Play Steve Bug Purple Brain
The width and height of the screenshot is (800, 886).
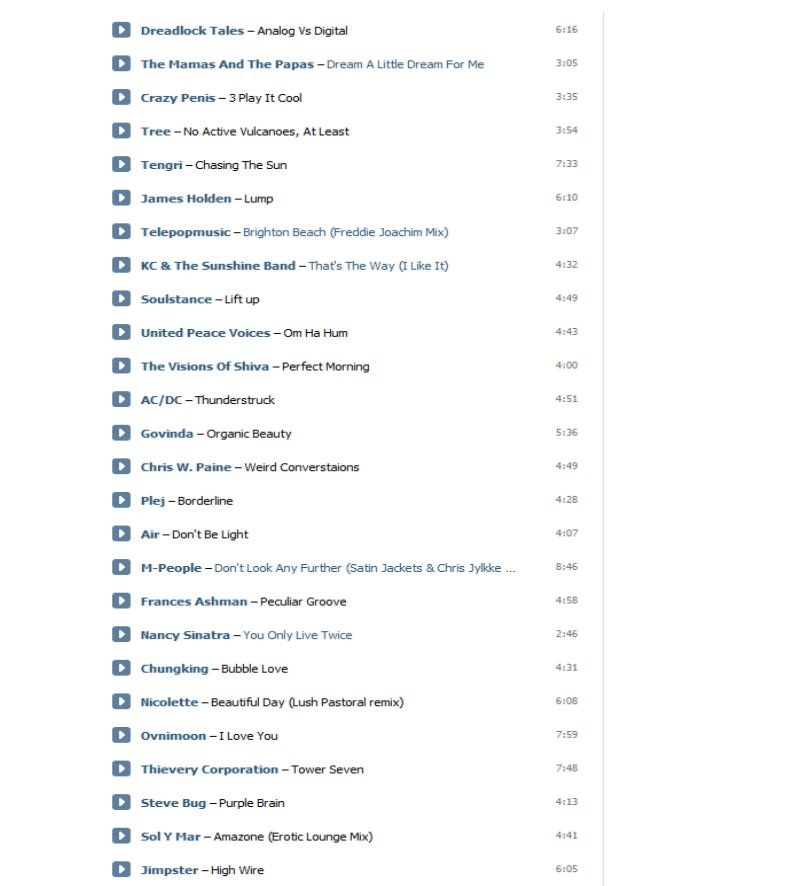tap(121, 802)
